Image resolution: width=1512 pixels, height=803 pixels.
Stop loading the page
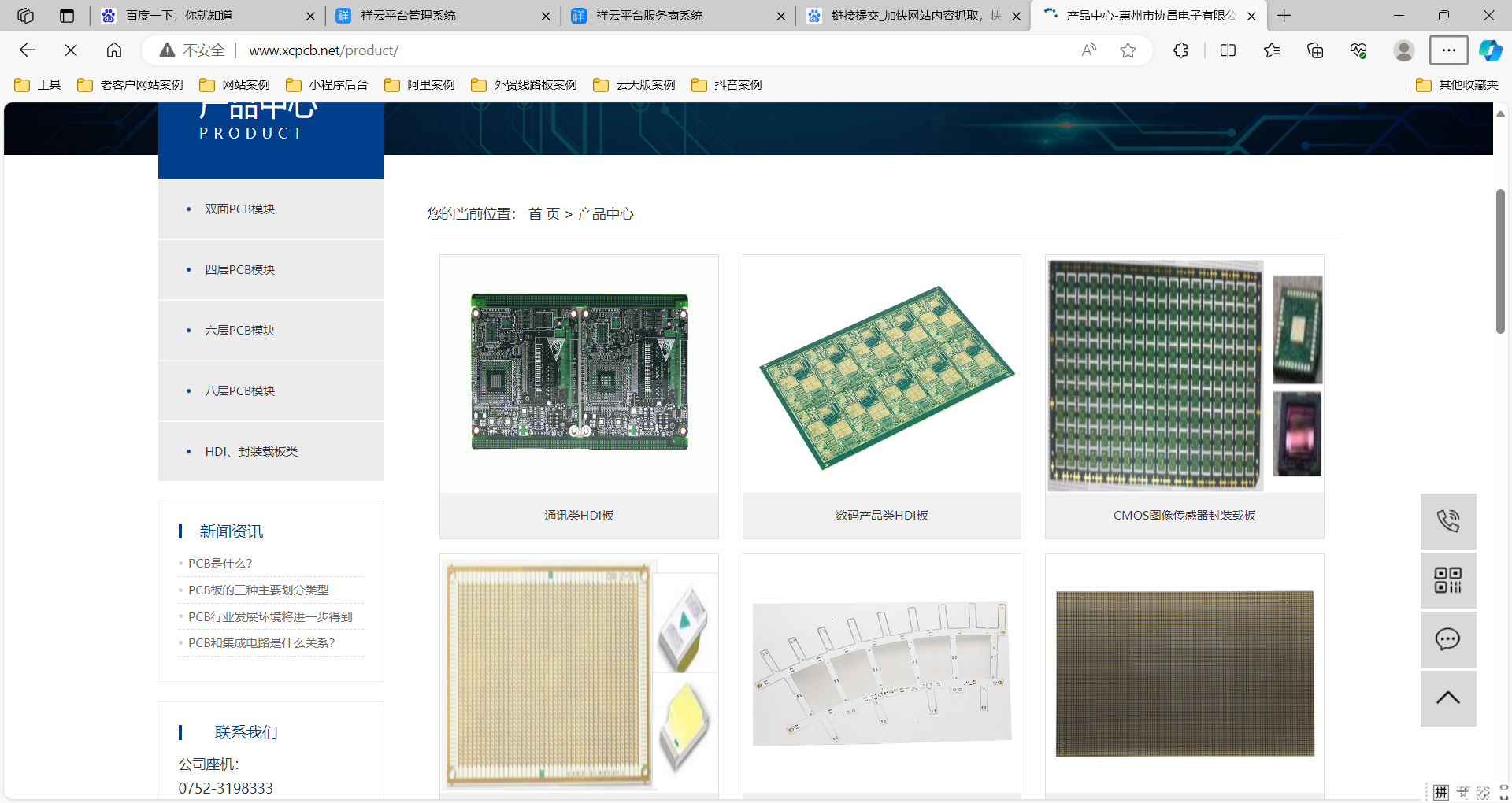click(71, 50)
